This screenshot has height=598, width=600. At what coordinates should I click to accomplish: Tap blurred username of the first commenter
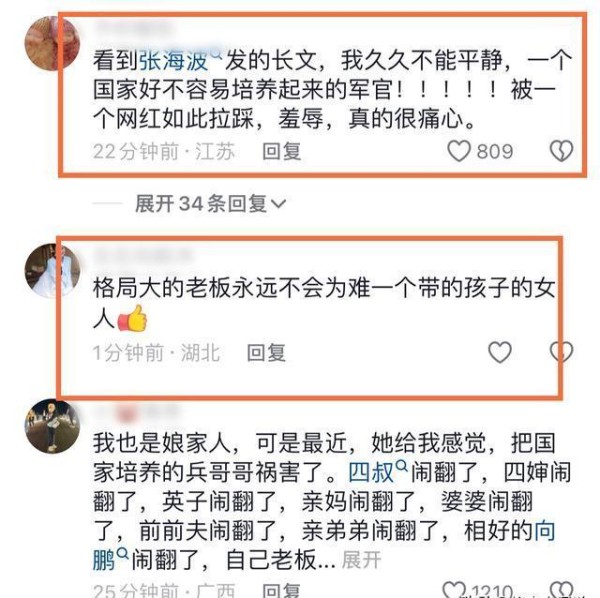[x=132, y=27]
